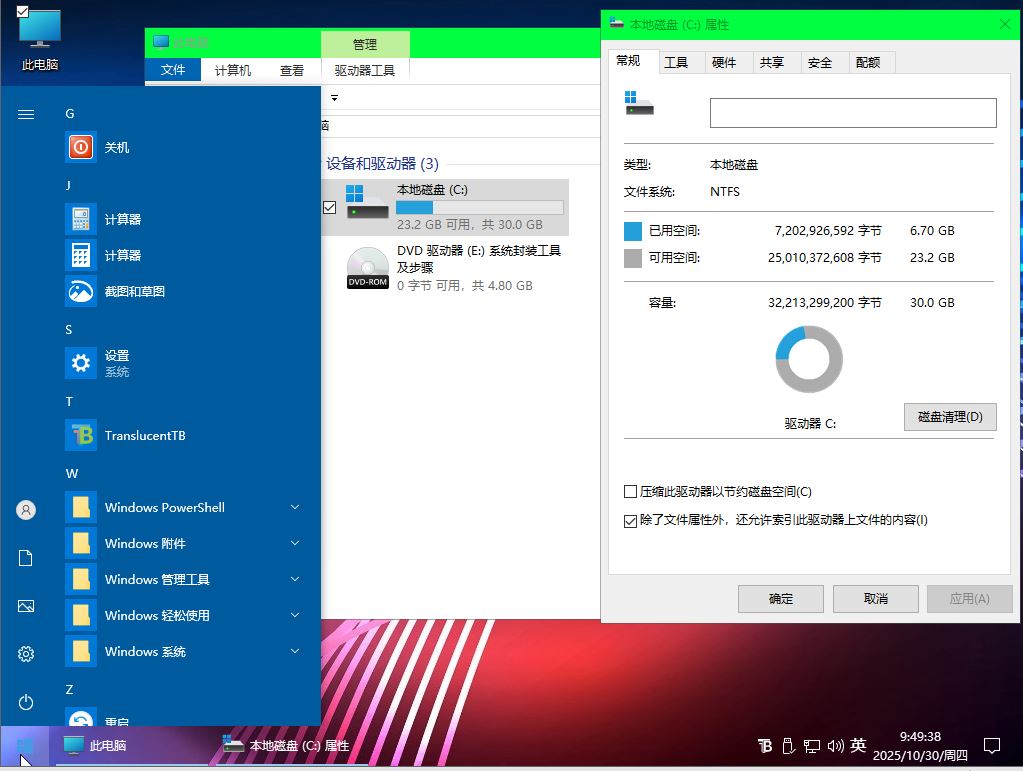Open the user account icon in Start

(x=26, y=510)
